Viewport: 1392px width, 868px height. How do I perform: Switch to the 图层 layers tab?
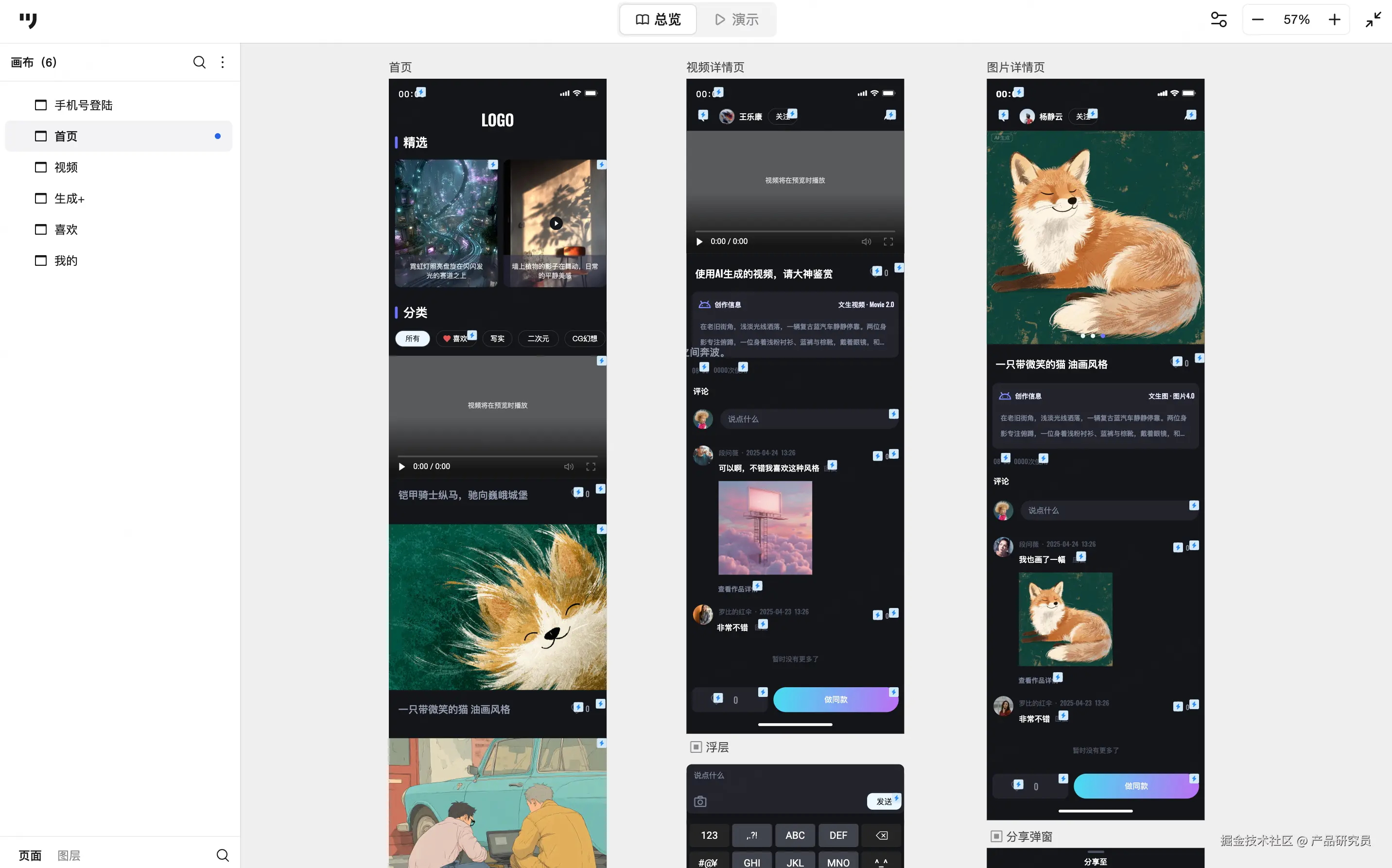[x=69, y=855]
